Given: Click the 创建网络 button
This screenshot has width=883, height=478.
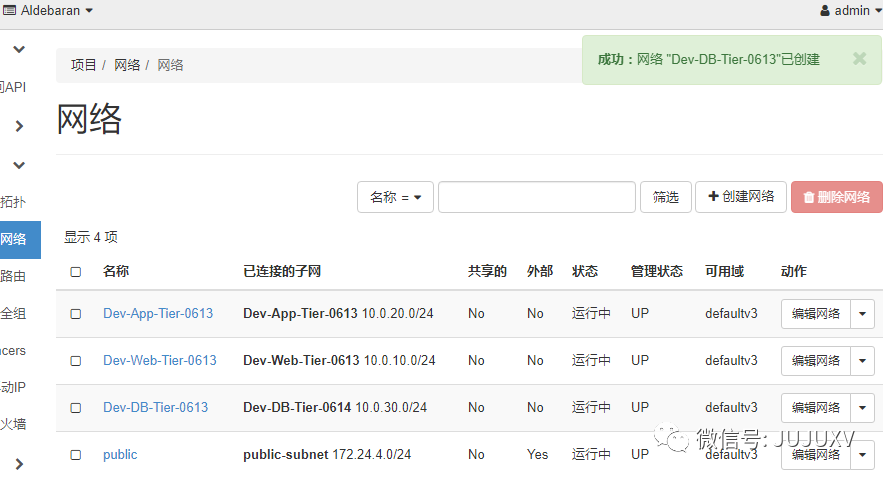Looking at the screenshot, I should click(741, 197).
